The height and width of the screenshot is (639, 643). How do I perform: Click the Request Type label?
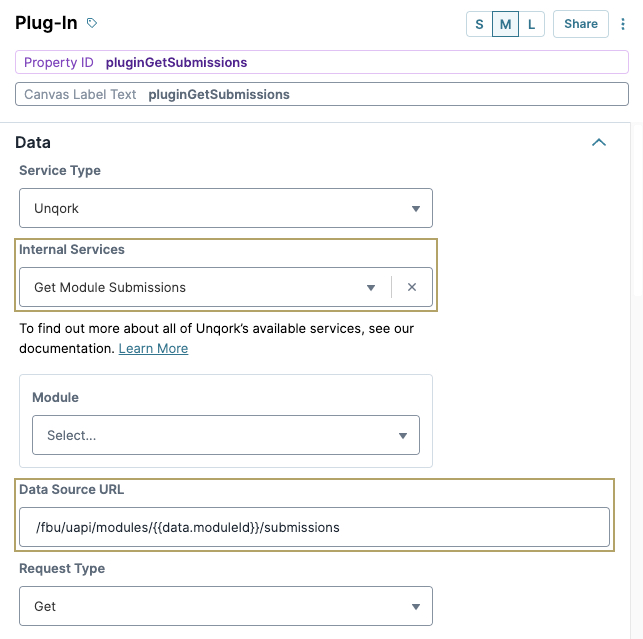click(62, 568)
